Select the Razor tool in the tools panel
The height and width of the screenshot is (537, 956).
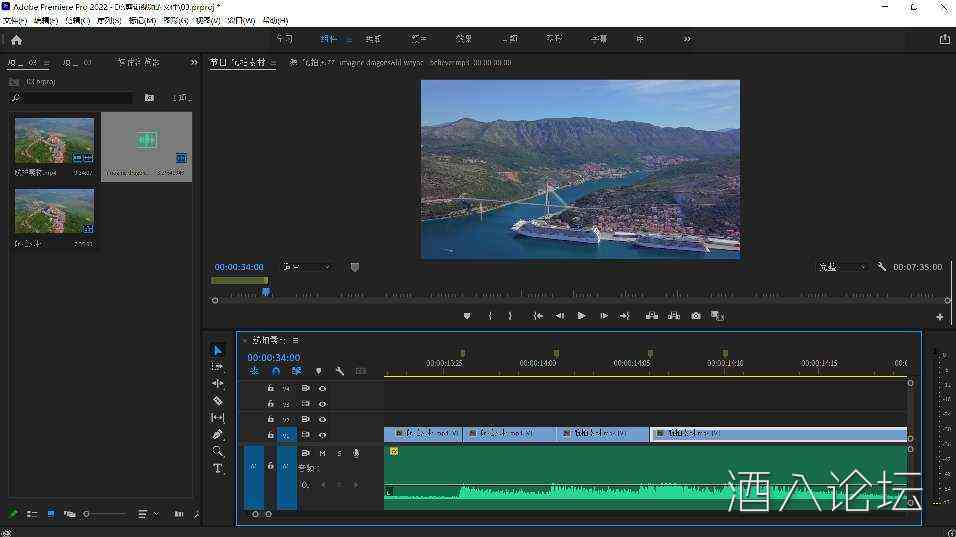[218, 400]
